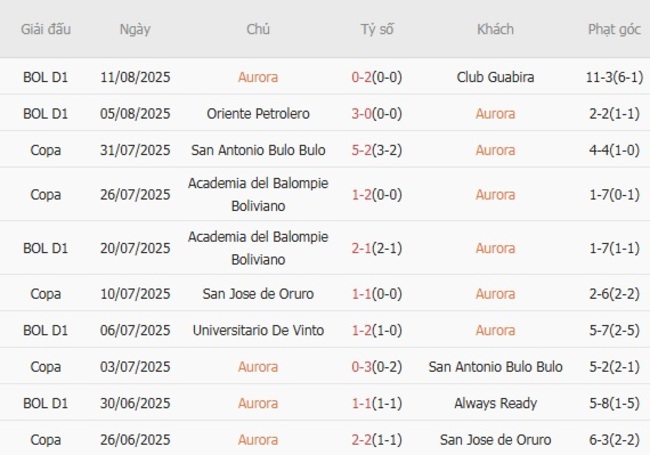
Task: Select the Always Ready team name
Action: tap(495, 403)
